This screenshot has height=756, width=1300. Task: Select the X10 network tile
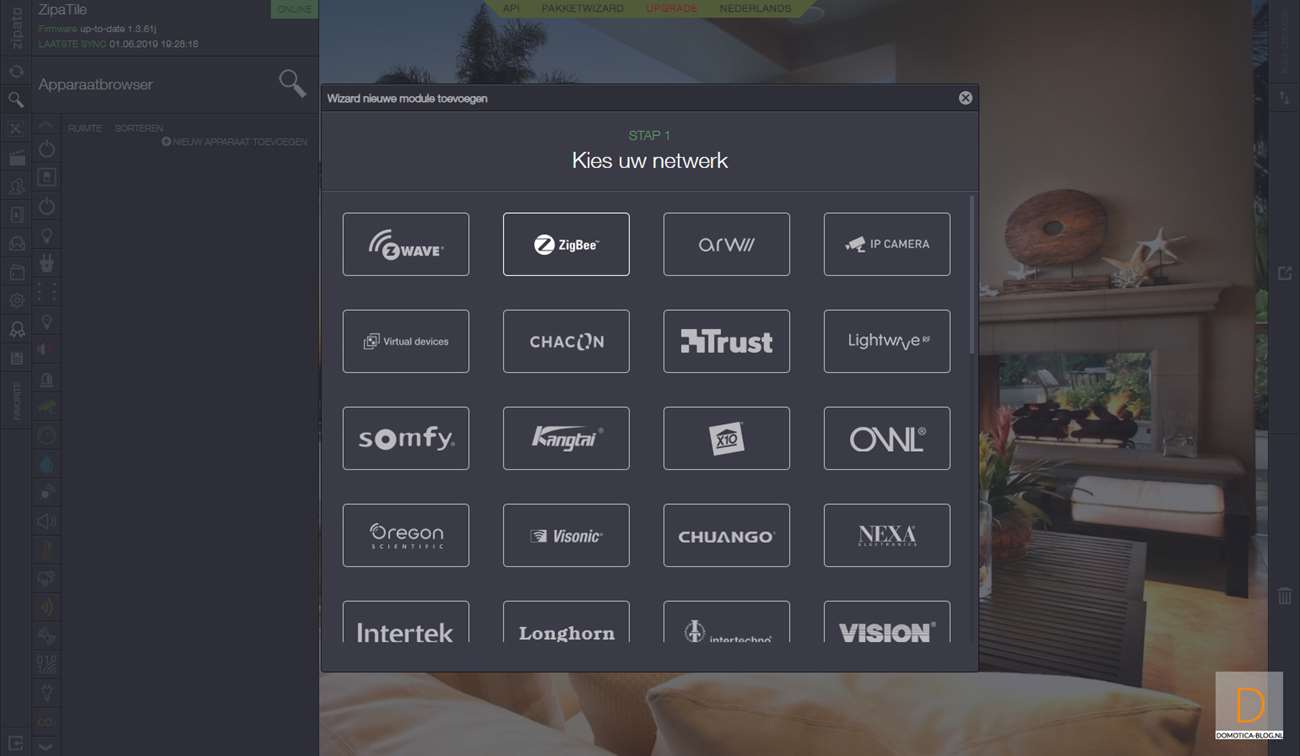727,438
